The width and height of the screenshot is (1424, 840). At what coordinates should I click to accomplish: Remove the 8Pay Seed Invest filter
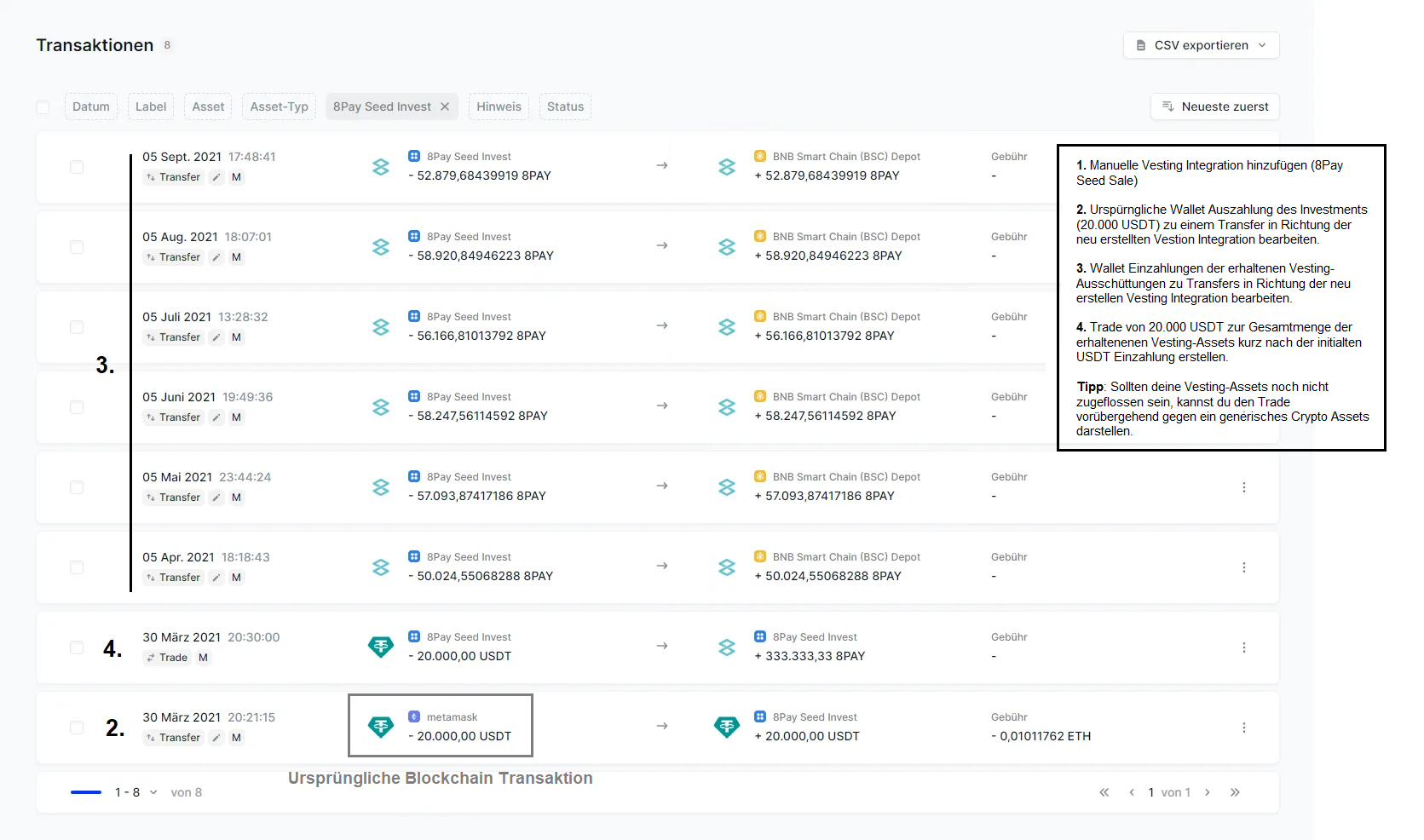[445, 106]
